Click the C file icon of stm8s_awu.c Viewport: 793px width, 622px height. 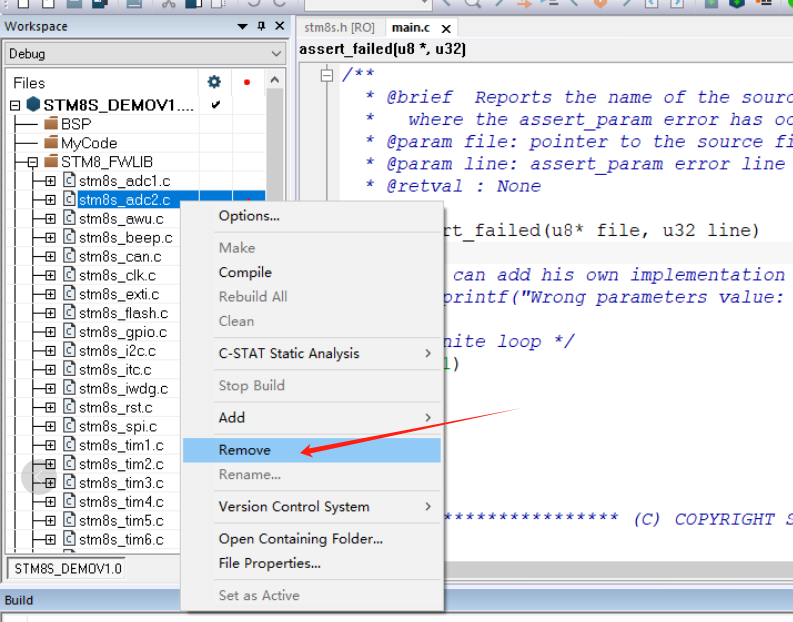click(69, 218)
